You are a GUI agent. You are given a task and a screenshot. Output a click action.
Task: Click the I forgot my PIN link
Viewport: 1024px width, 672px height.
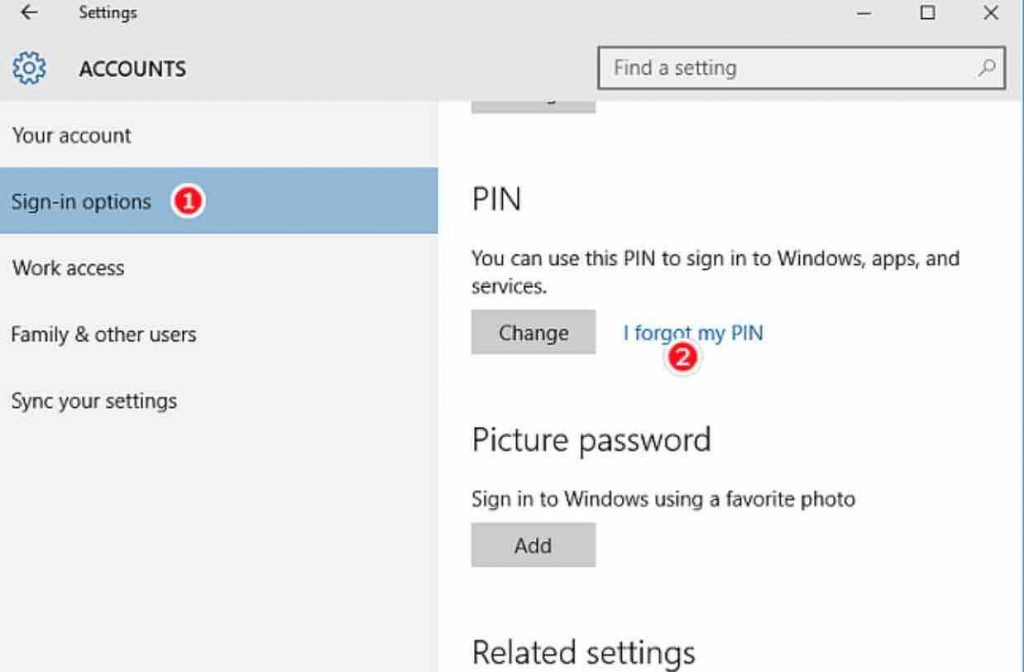(693, 333)
